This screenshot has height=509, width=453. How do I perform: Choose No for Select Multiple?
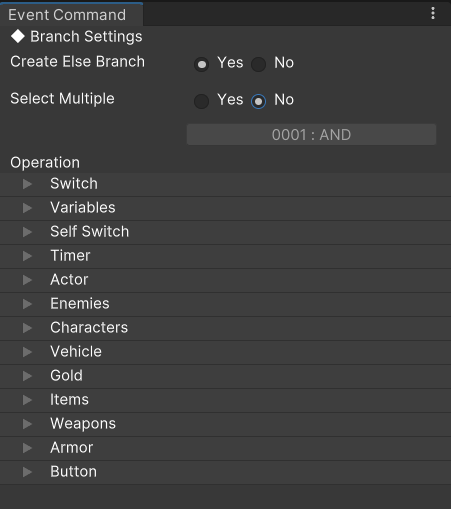tap(258, 101)
